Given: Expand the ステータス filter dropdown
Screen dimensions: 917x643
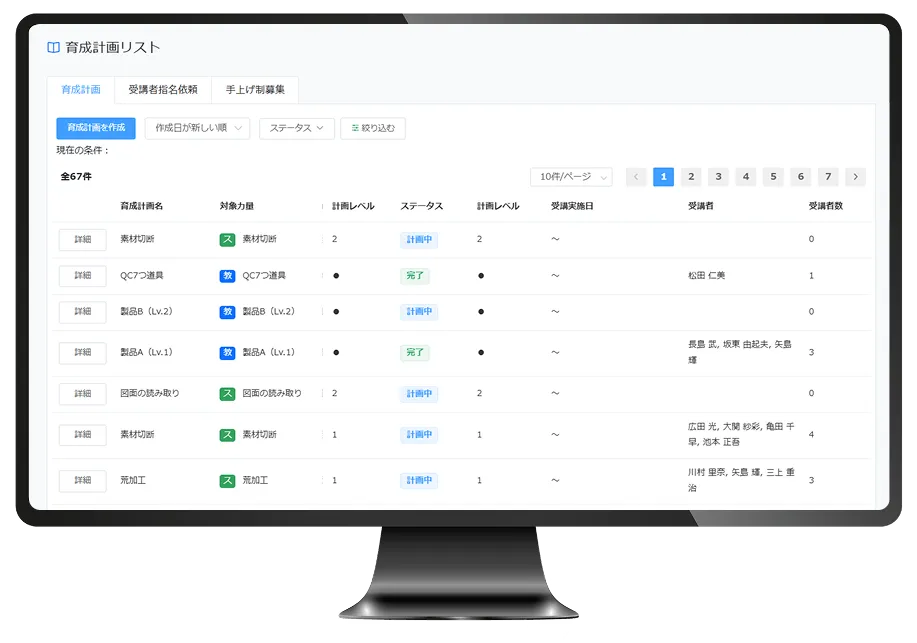Looking at the screenshot, I should [295, 128].
